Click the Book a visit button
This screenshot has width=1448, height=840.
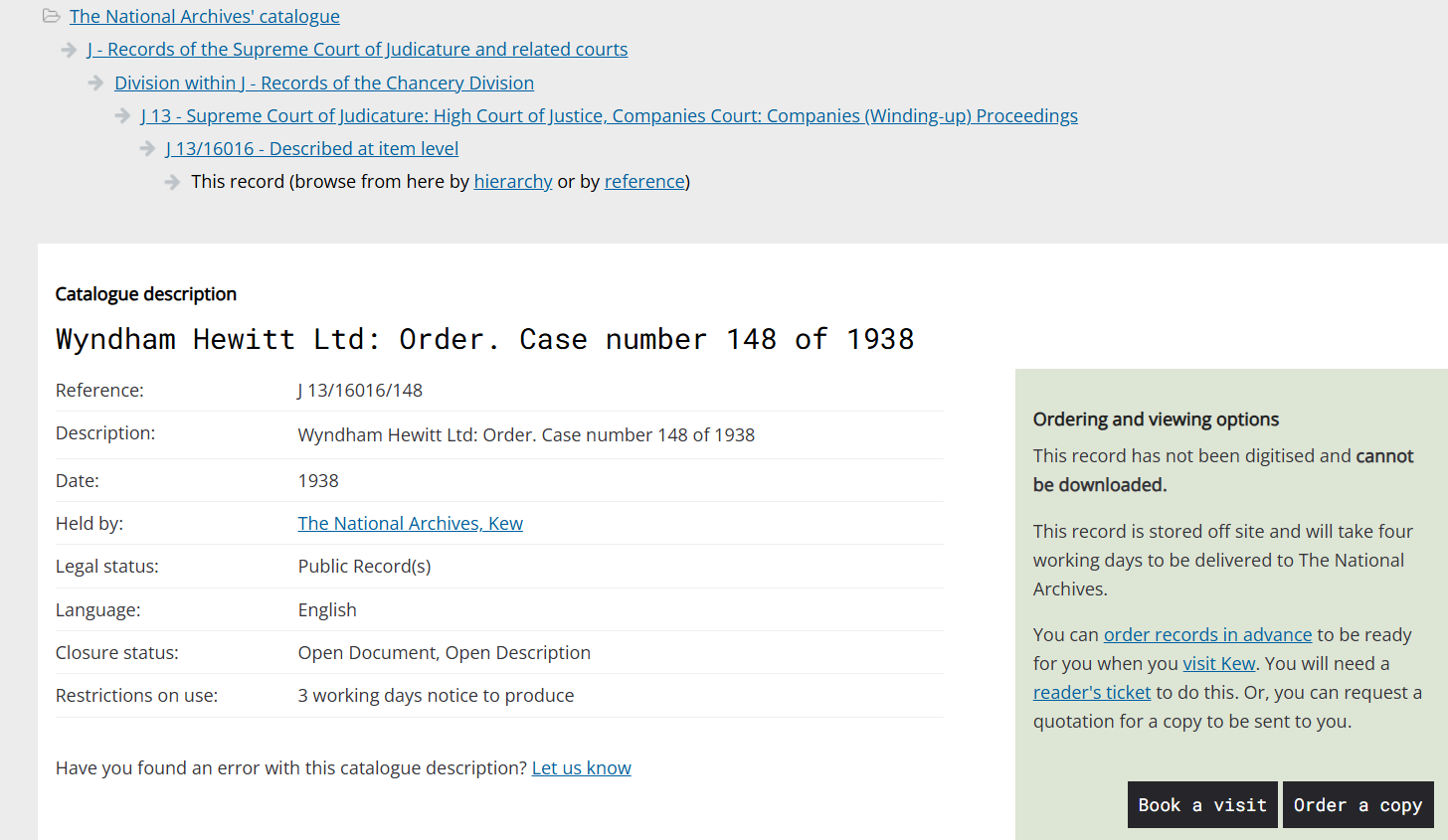click(1202, 804)
